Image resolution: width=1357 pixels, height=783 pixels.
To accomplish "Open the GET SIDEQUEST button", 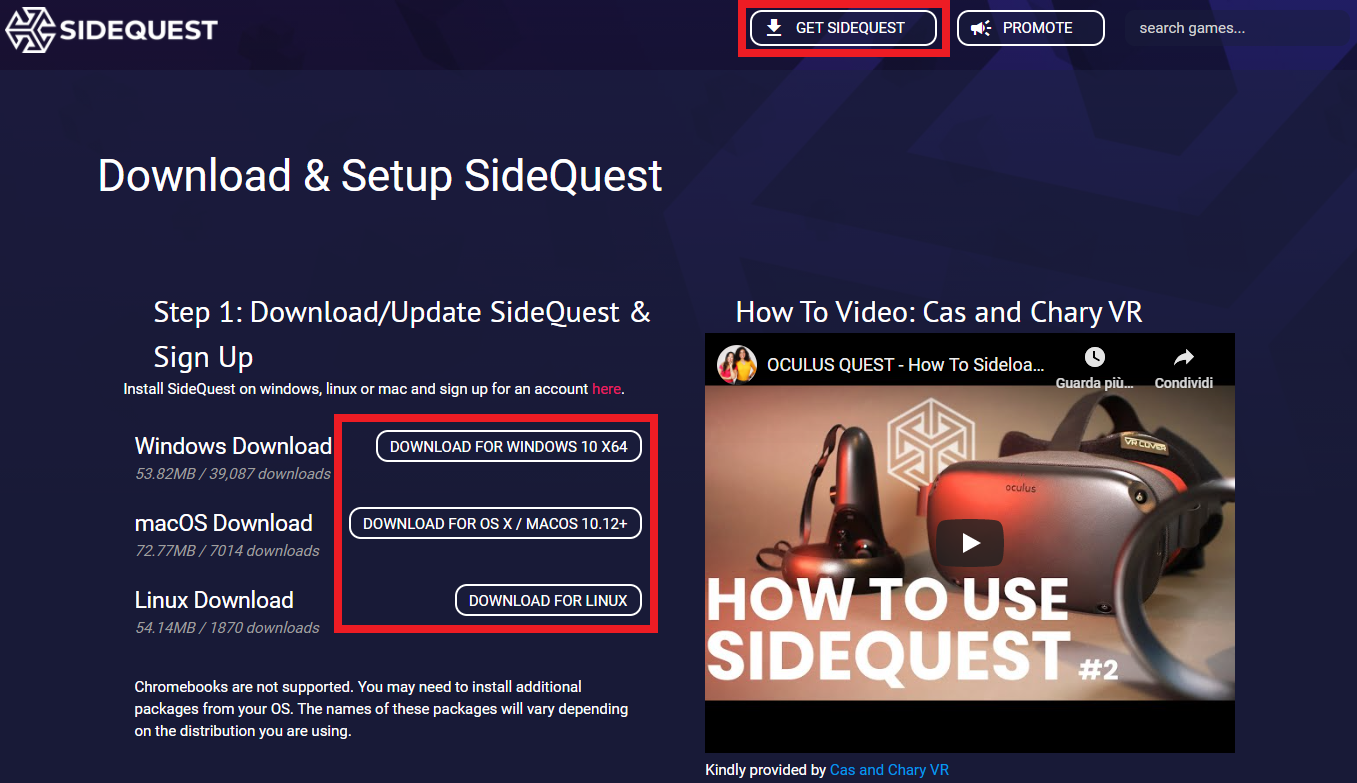I will [843, 28].
